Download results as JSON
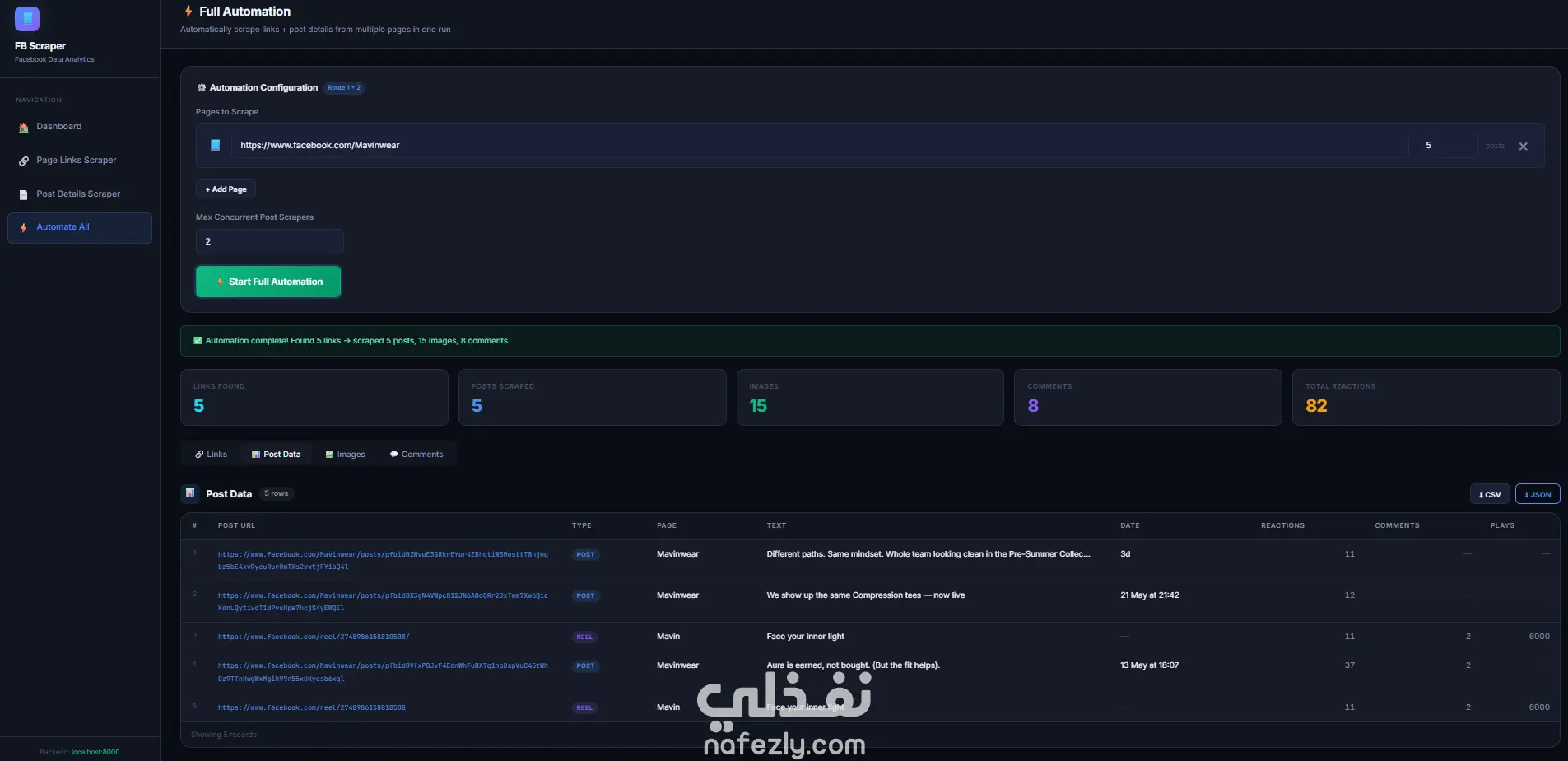1568x761 pixels. (1538, 495)
